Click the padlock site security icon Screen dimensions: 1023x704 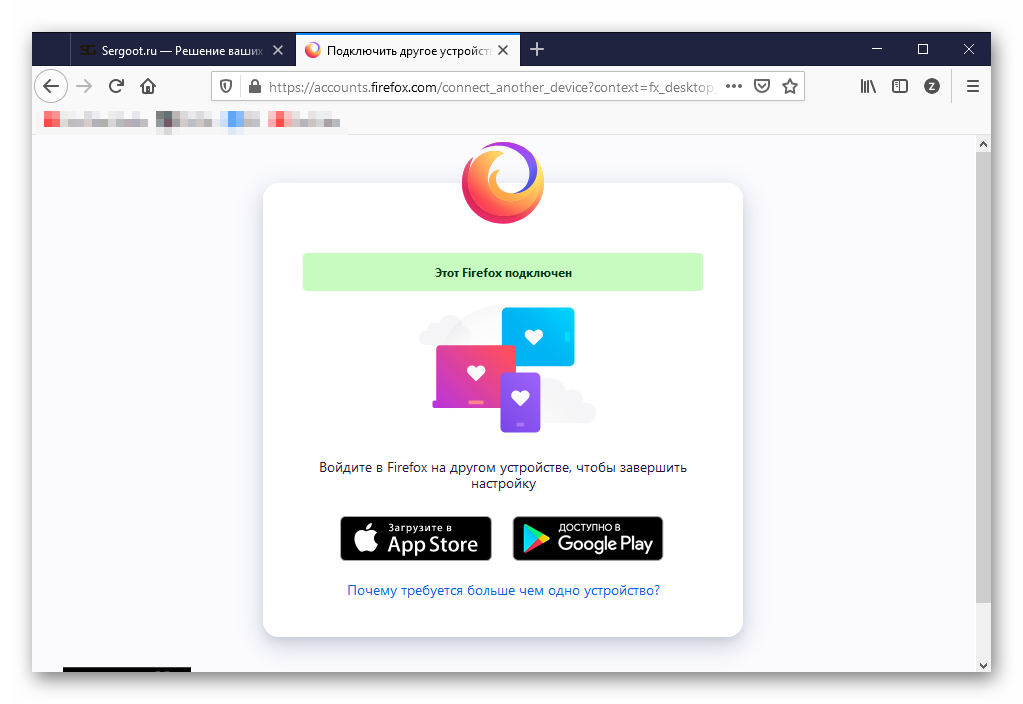[254, 87]
